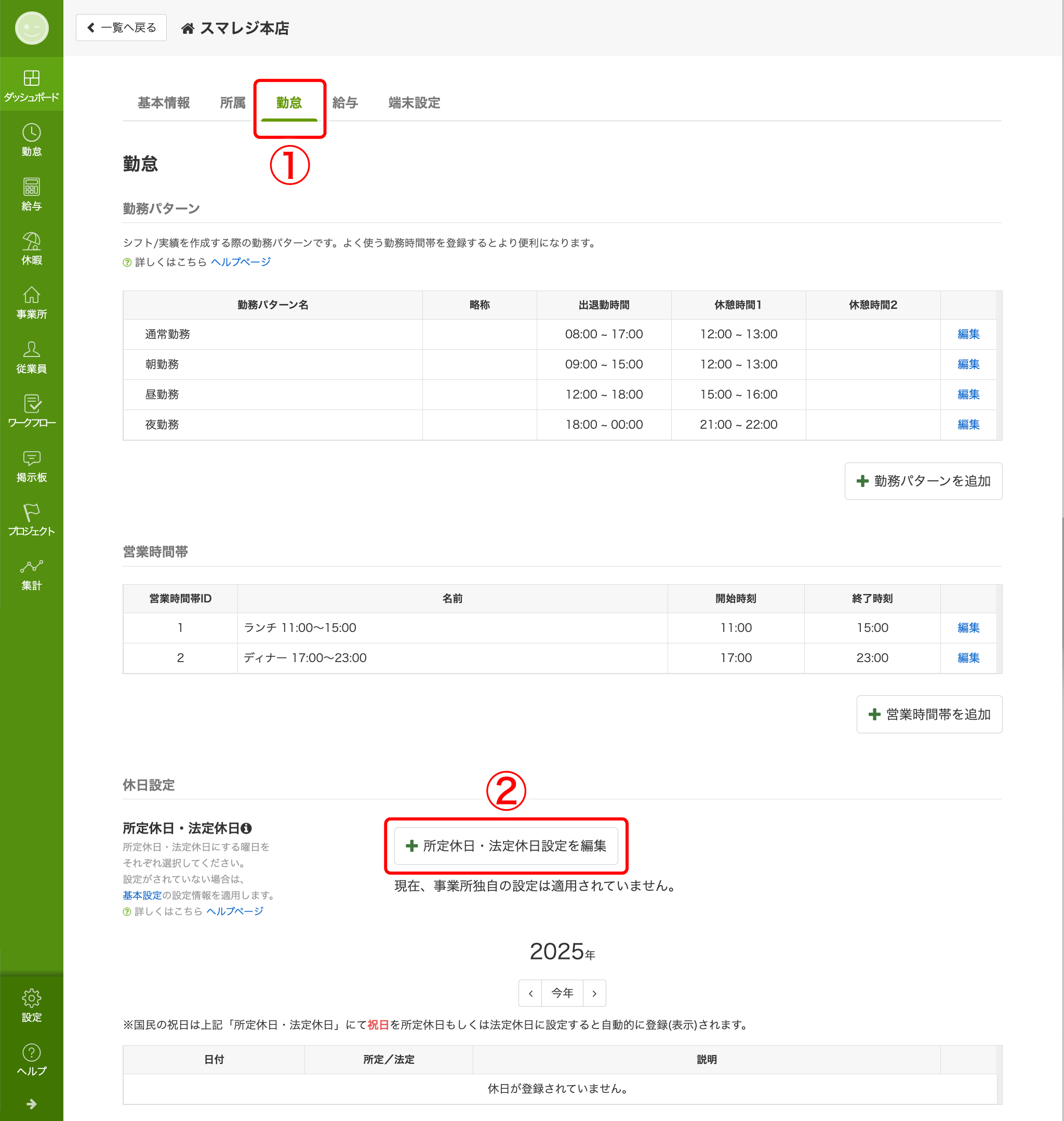This screenshot has height=1121, width=1064.
Task: Click 所定休日・法定休日設定を編集 button
Action: [506, 846]
